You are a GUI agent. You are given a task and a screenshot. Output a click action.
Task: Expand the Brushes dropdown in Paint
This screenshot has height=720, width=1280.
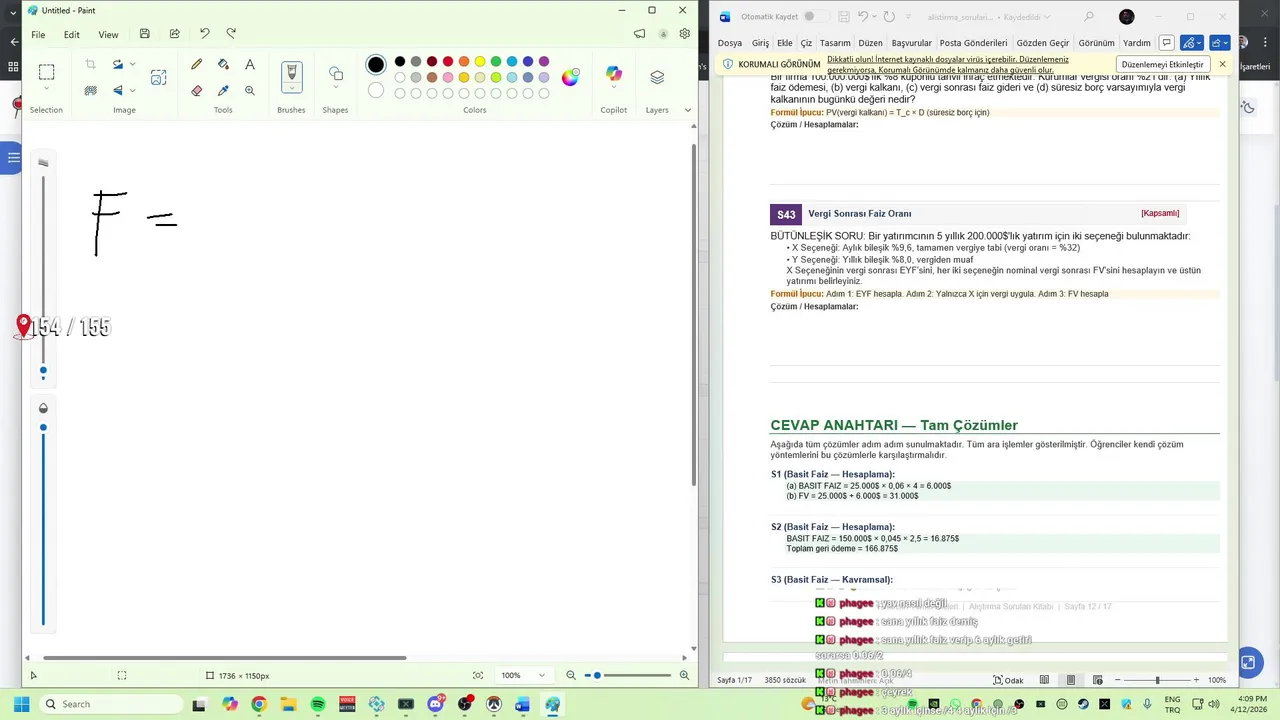tap(291, 89)
